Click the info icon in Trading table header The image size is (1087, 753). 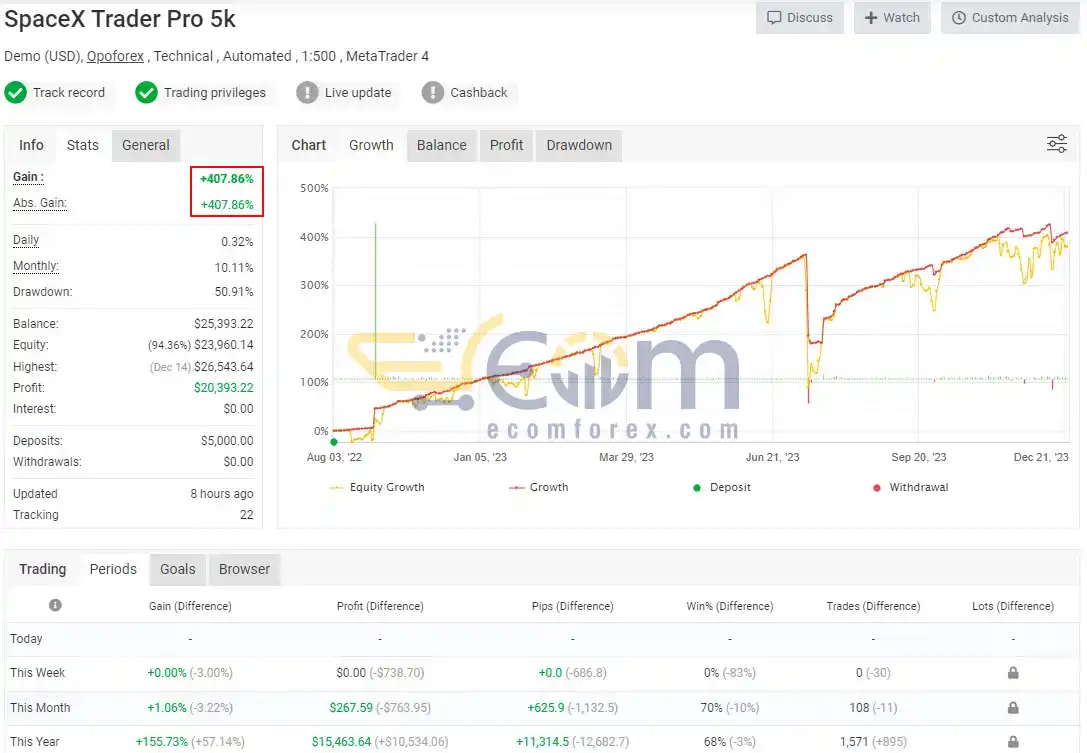(x=55, y=605)
